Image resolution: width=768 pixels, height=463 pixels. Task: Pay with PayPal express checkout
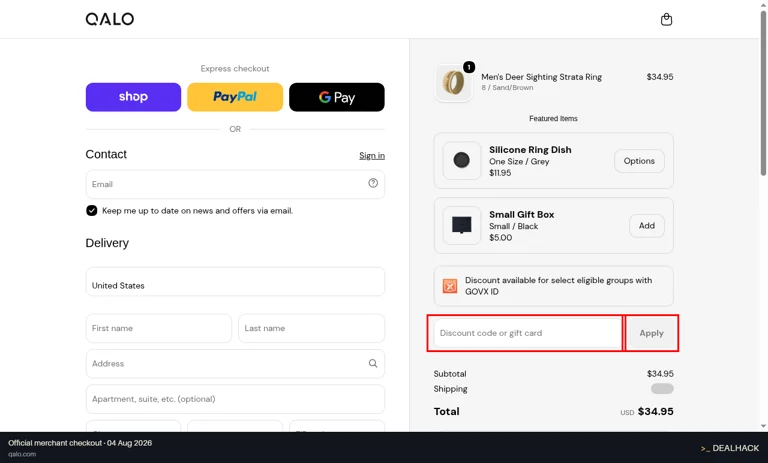[x=235, y=97]
